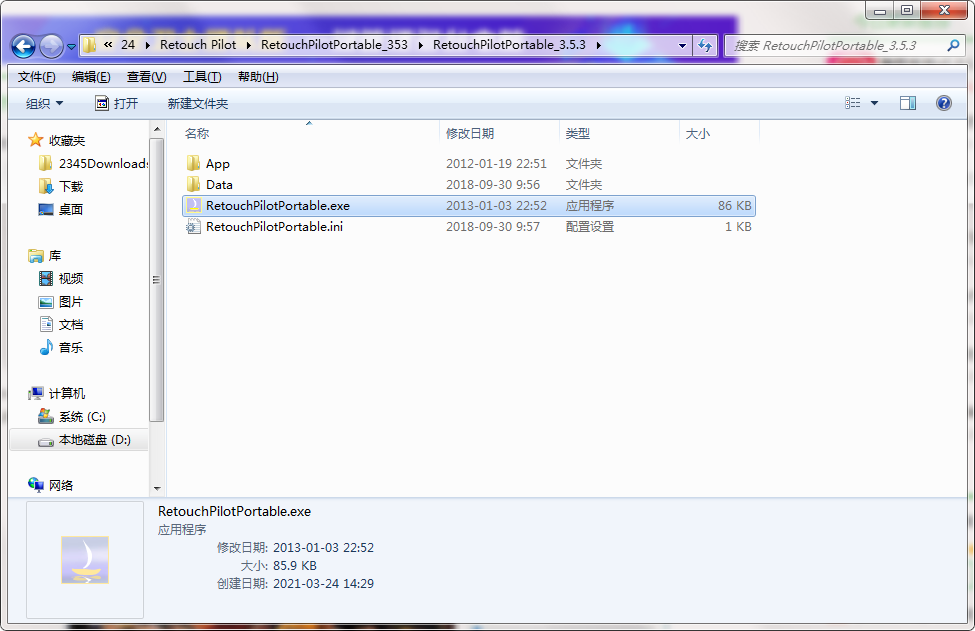Screen dimensions: 975x631
Task: Toggle the preview pane icon
Action: (908, 103)
